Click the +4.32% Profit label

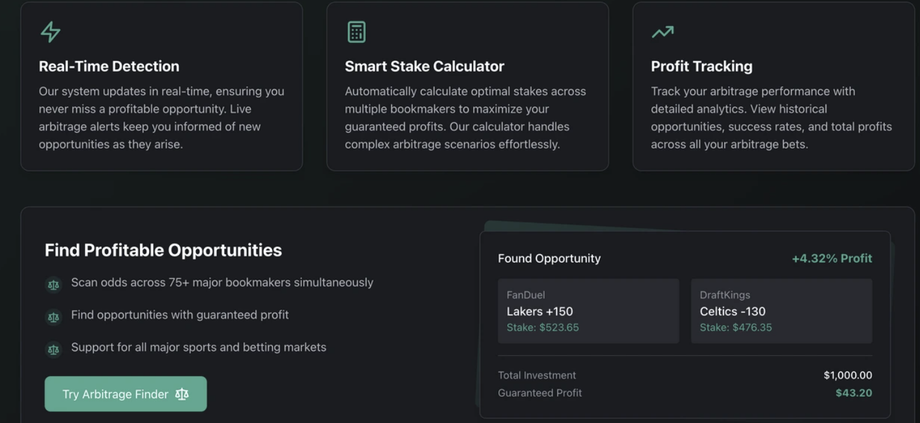[x=832, y=259]
